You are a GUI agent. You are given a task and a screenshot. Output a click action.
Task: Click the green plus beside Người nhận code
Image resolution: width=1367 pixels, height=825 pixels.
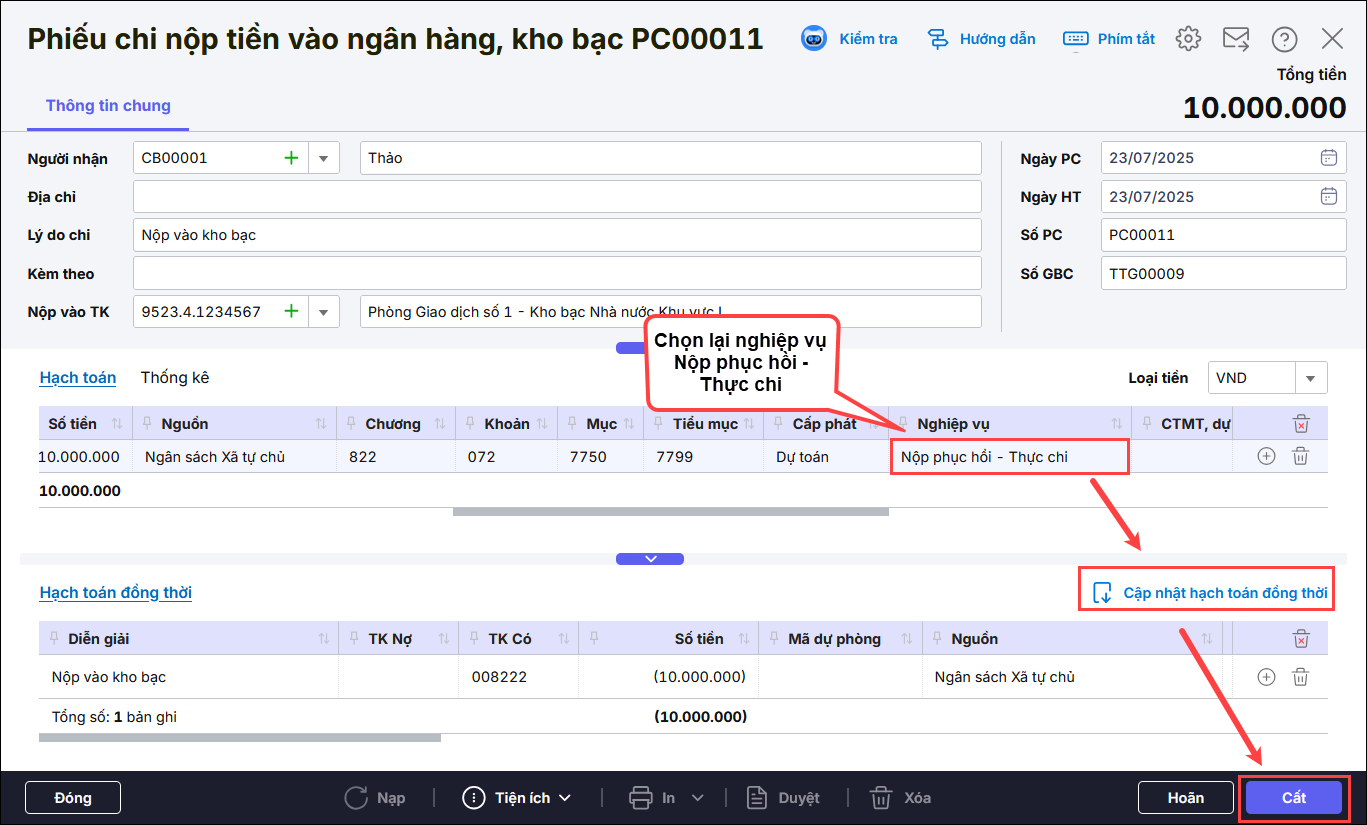(291, 158)
